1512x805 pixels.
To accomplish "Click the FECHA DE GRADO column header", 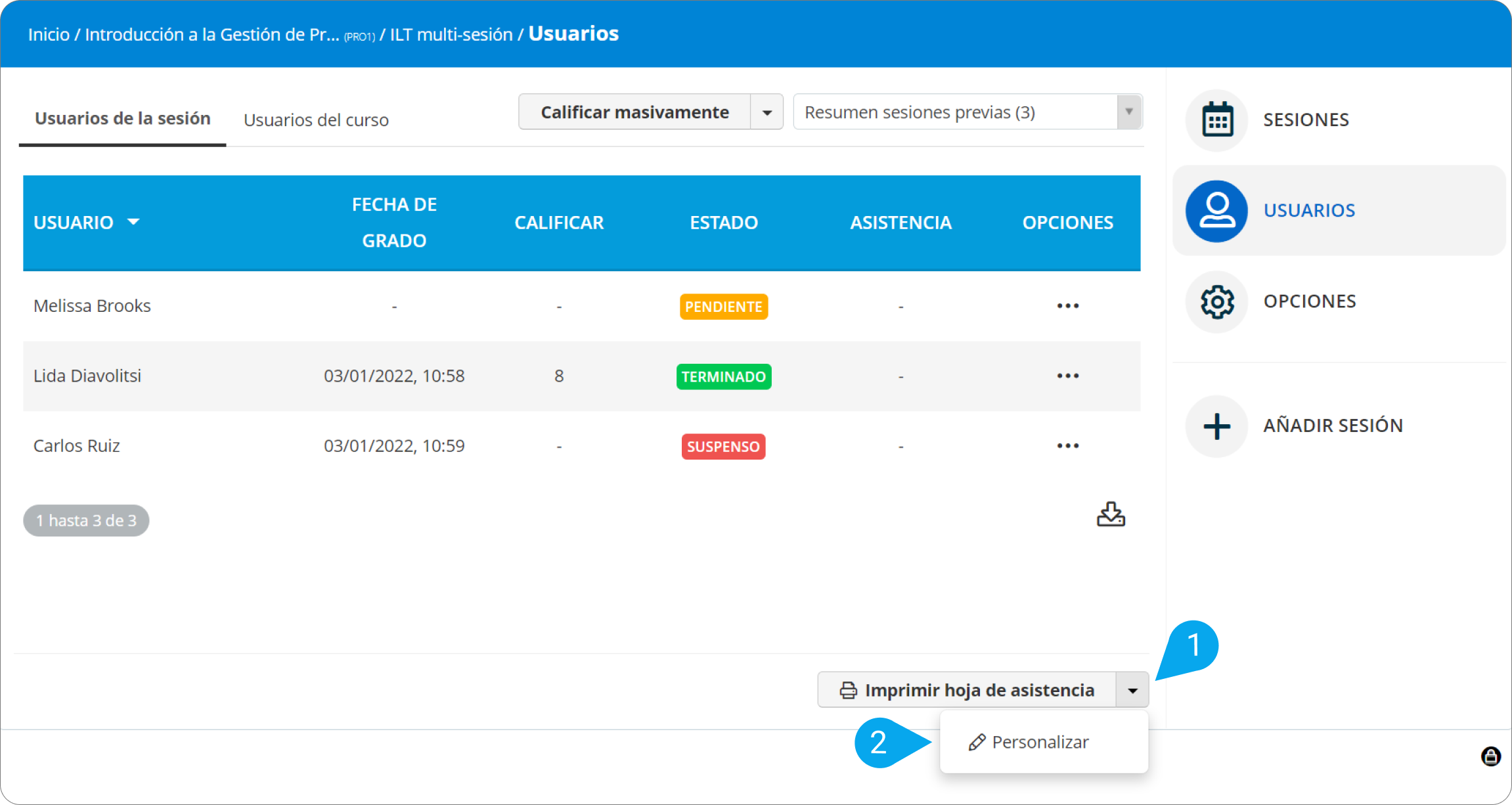I will [x=394, y=223].
